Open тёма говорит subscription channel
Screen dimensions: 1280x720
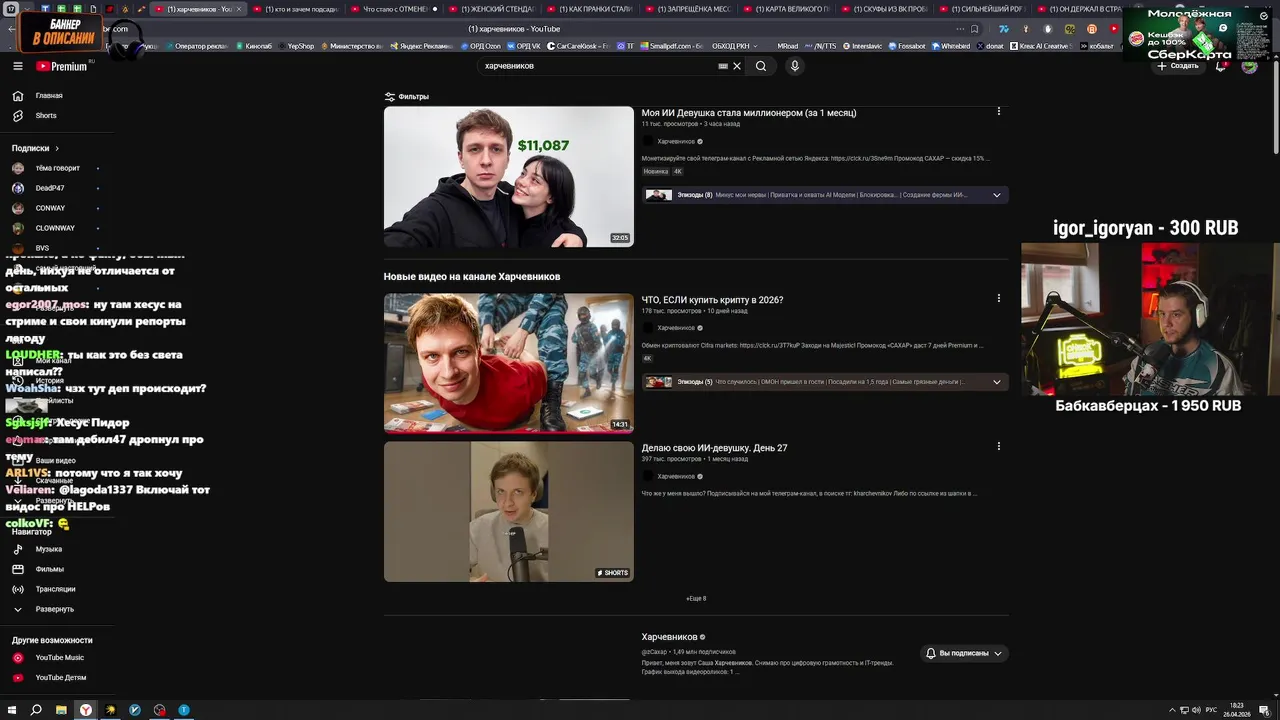pyautogui.click(x=57, y=168)
